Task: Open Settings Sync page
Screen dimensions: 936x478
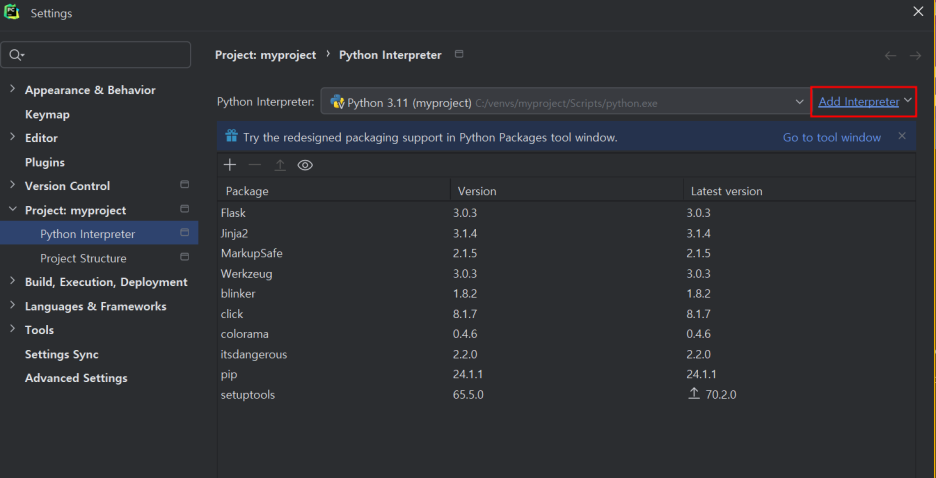Action: [x=61, y=354]
